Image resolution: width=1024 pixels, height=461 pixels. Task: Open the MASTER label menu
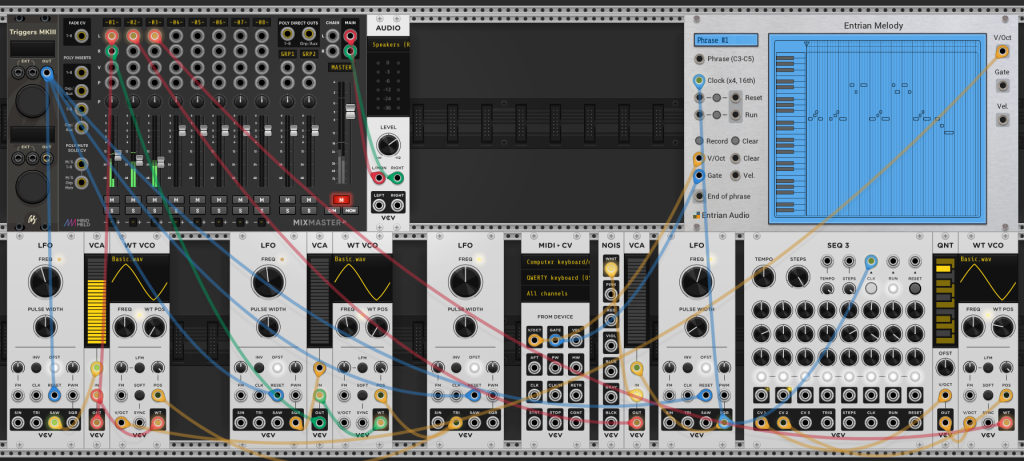click(342, 67)
